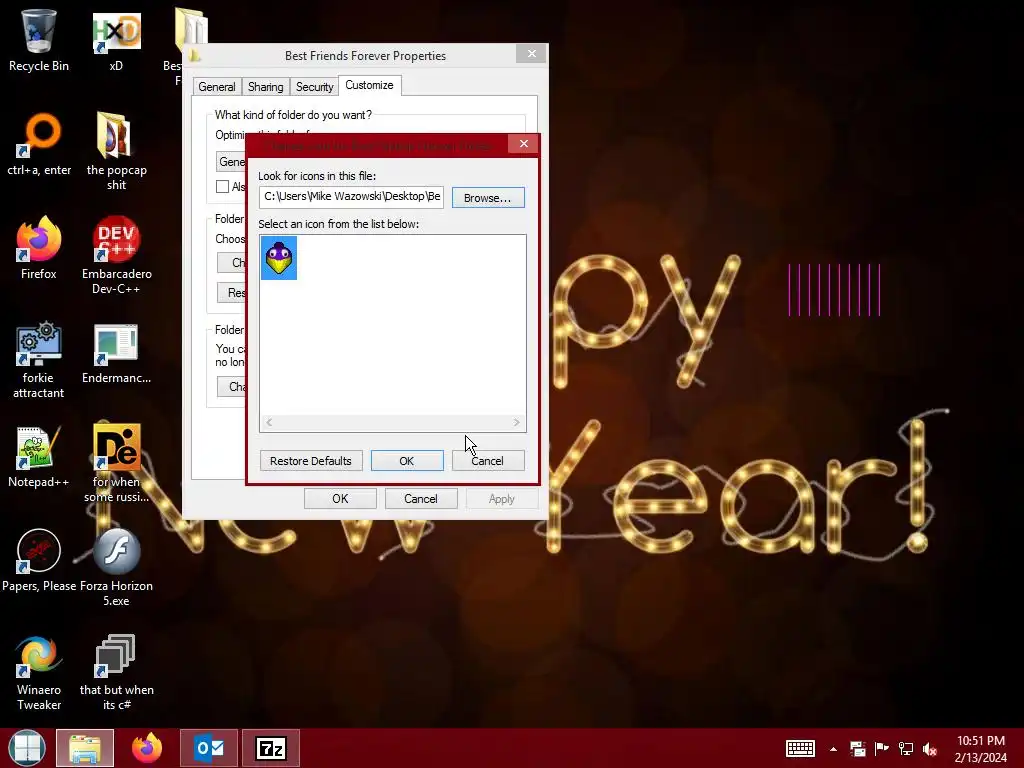Select the purple bird icon in the list
Viewport: 1024px width, 768px height.
coord(279,258)
